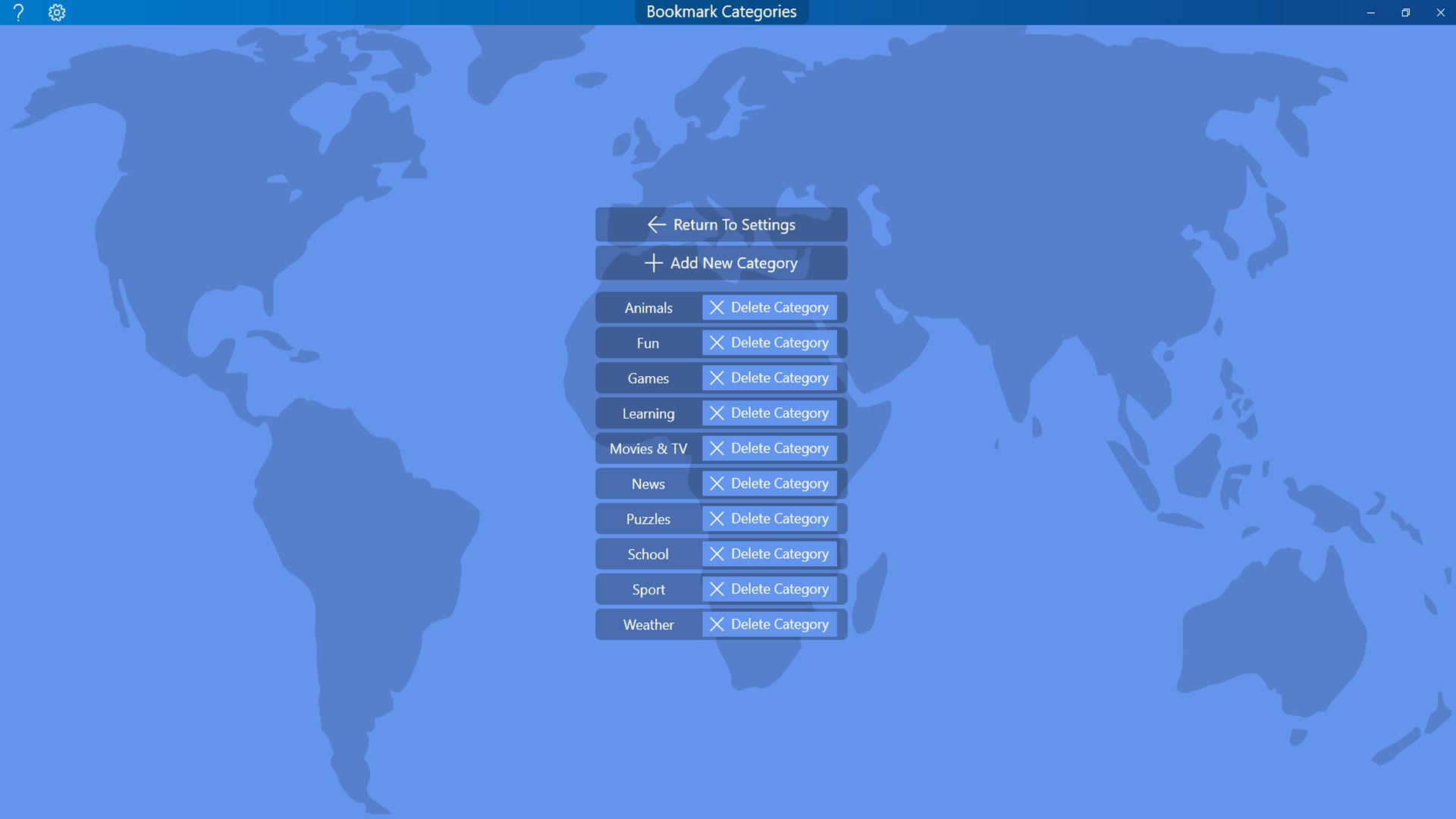Click X icon to delete Fun category
Image resolution: width=1456 pixels, height=819 pixels.
pyautogui.click(x=717, y=343)
